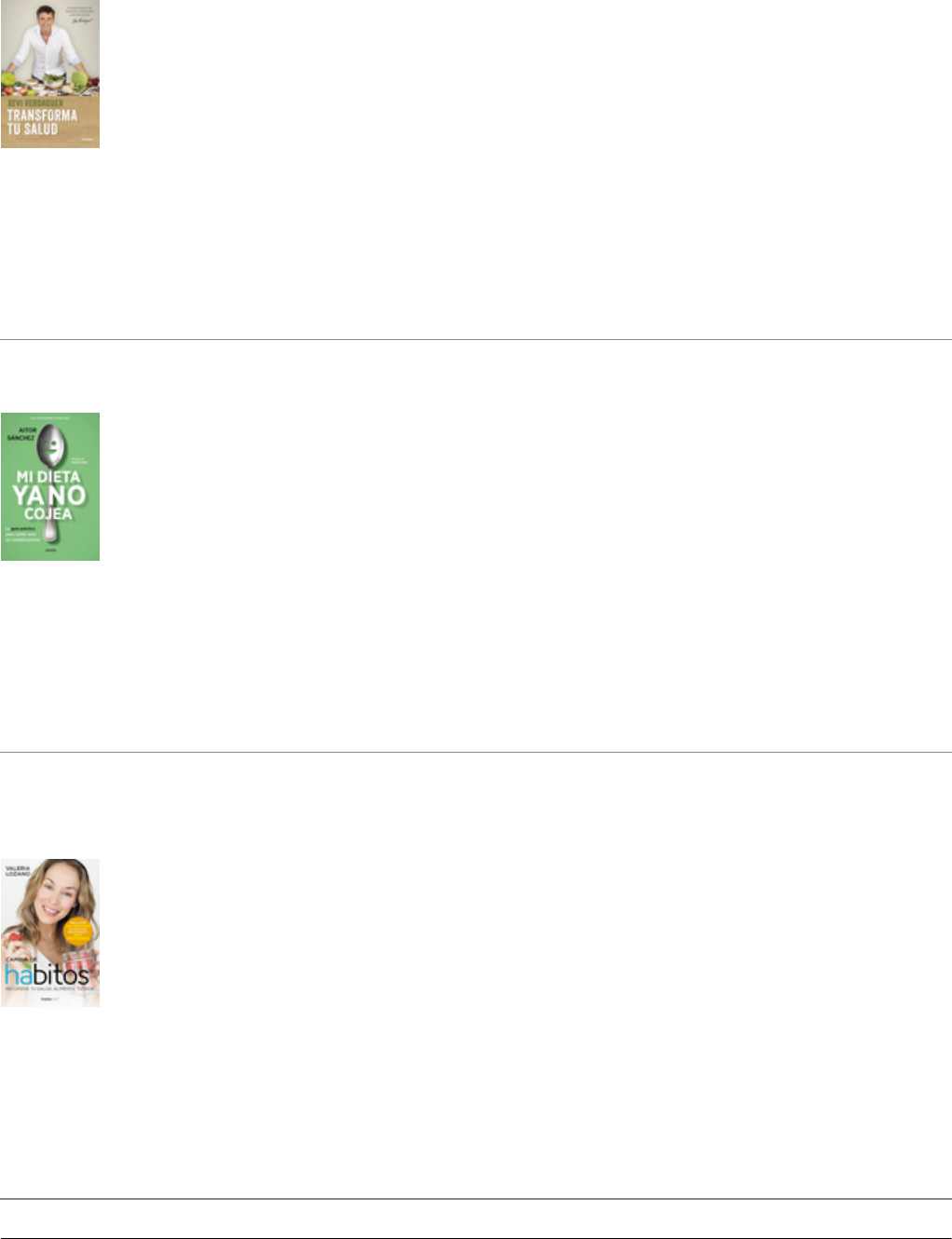Open the 'Transforma tu salud' book cover
Screen dimensions: 952x1239
point(50,74)
